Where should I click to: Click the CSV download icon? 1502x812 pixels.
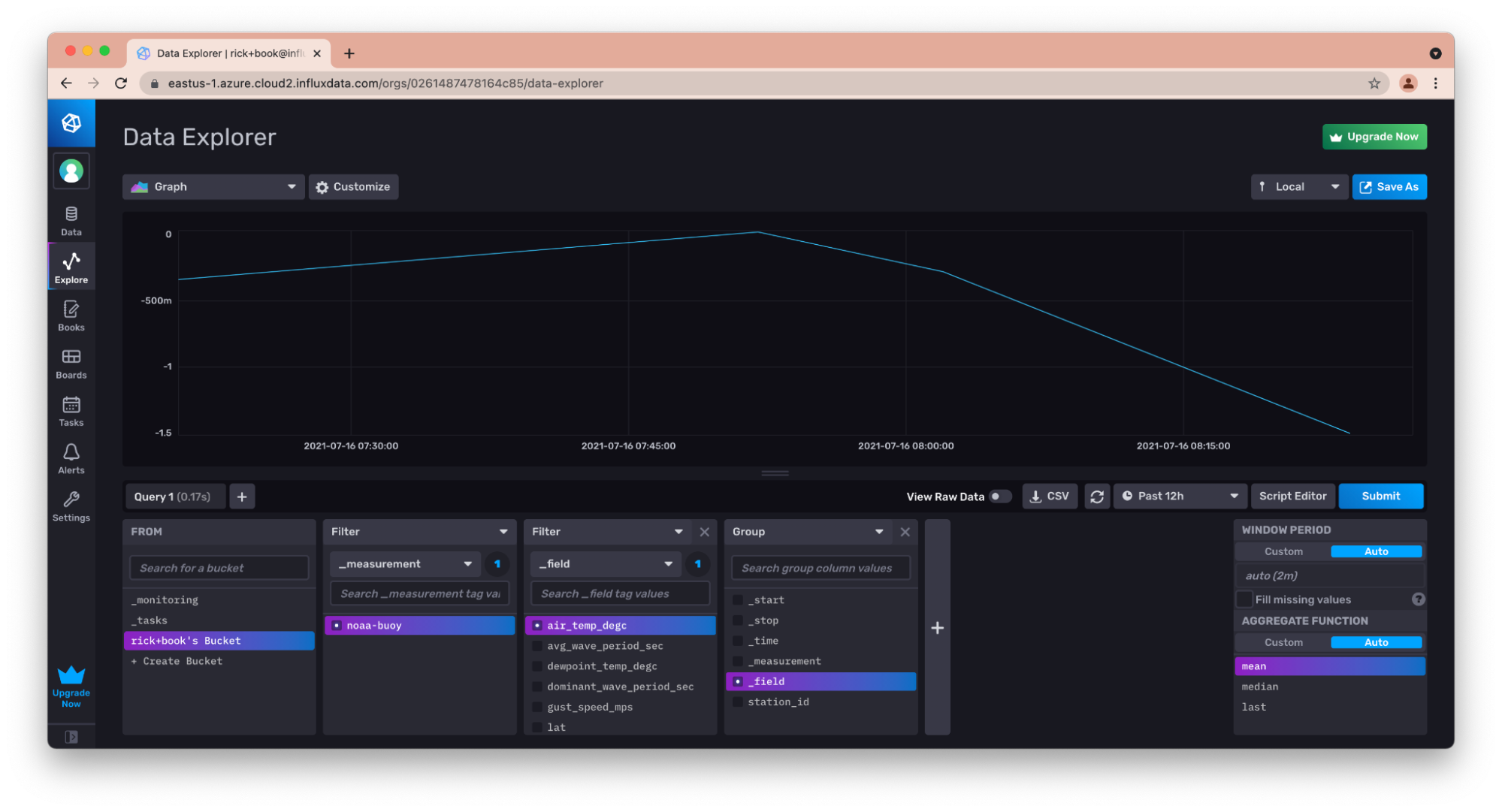[x=1050, y=496]
